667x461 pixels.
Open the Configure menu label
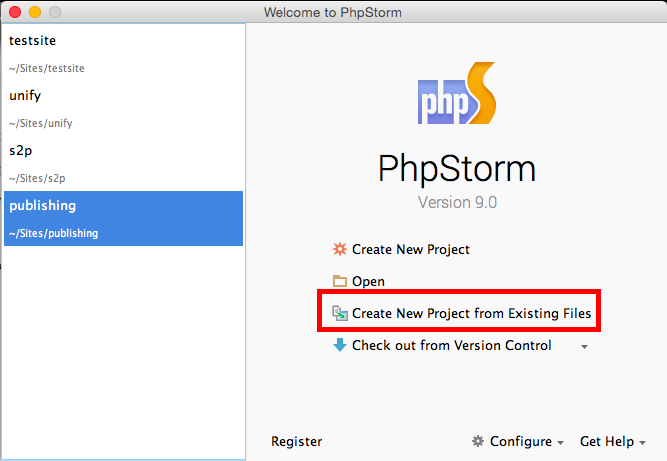pos(521,441)
